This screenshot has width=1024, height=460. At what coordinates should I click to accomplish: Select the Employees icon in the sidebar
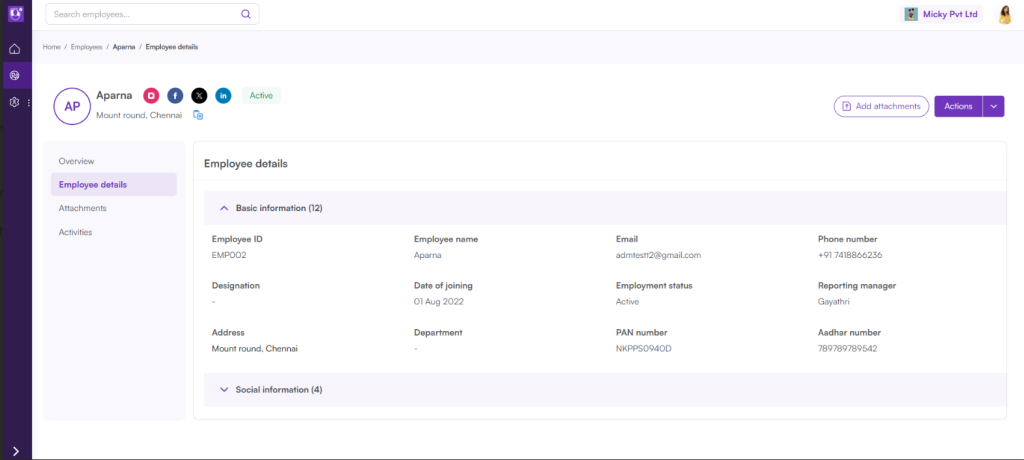click(14, 76)
